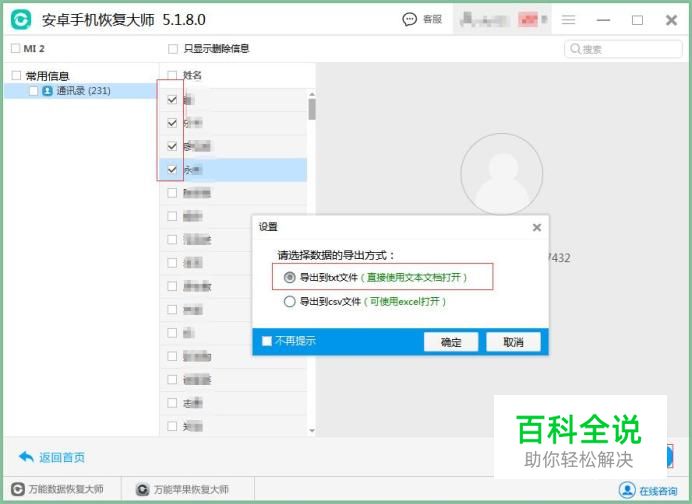The height and width of the screenshot is (504, 692).
Task: Confirm export with 确定 button
Action: tap(451, 342)
